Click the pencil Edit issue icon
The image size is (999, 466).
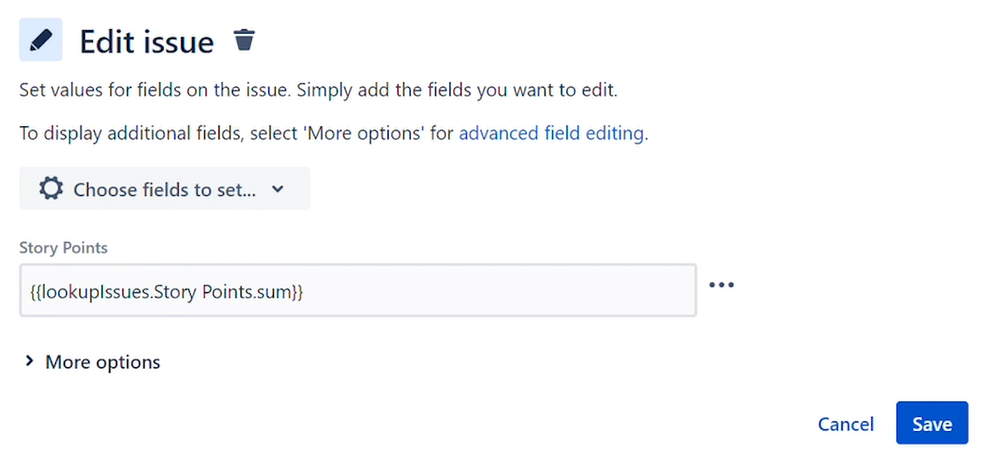pos(41,40)
